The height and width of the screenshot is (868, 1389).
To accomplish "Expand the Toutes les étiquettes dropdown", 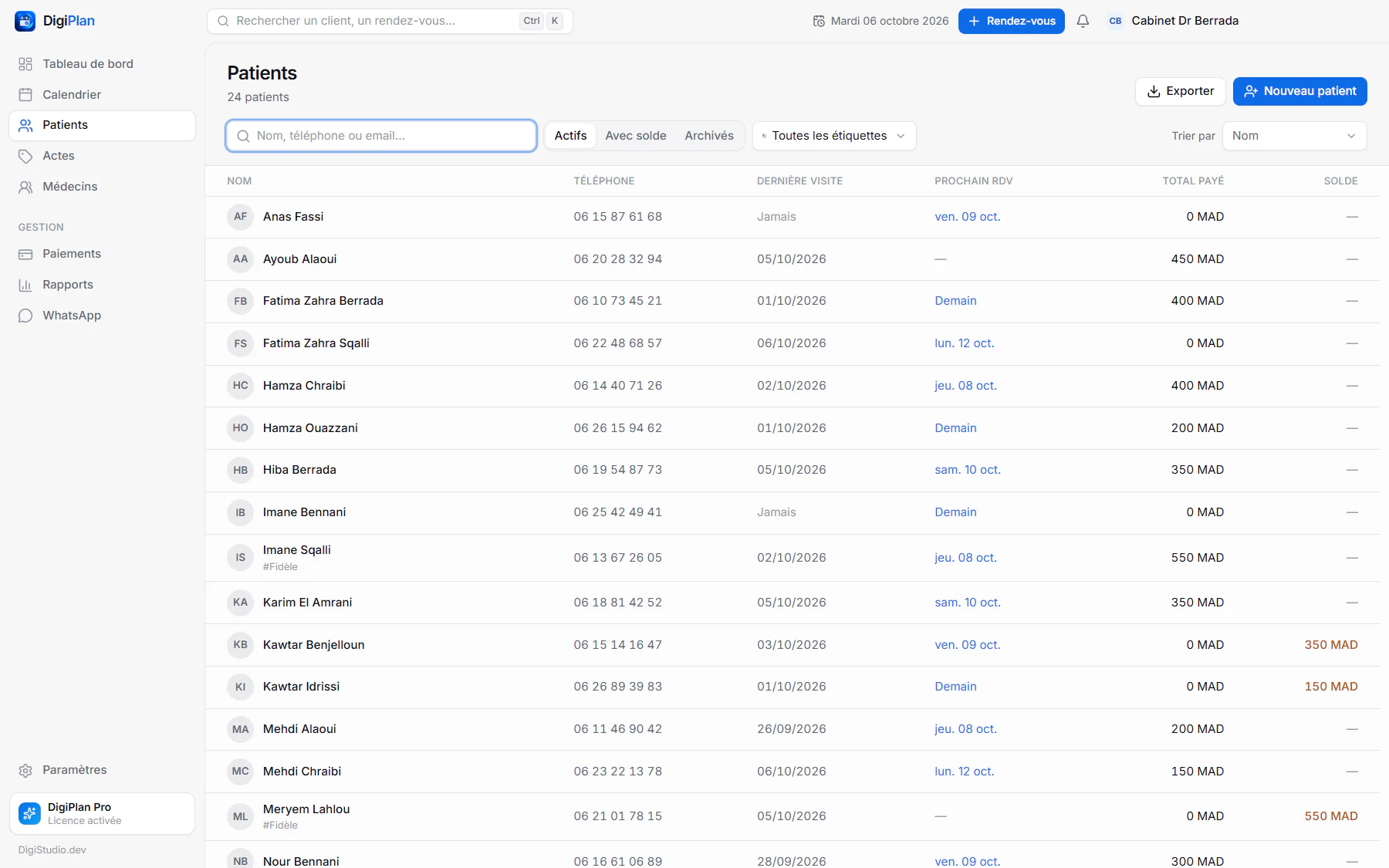I will point(834,136).
